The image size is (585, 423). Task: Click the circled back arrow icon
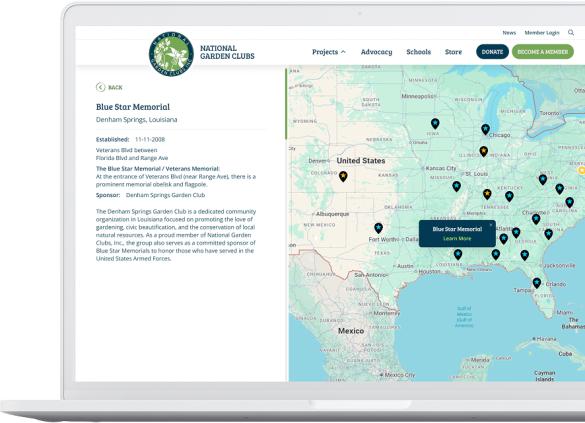100,87
